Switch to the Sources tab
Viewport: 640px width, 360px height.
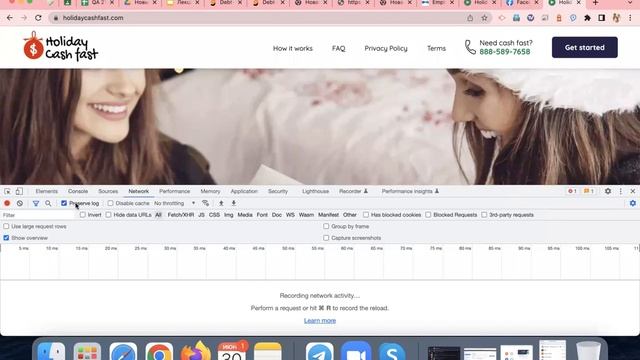pyautogui.click(x=108, y=191)
